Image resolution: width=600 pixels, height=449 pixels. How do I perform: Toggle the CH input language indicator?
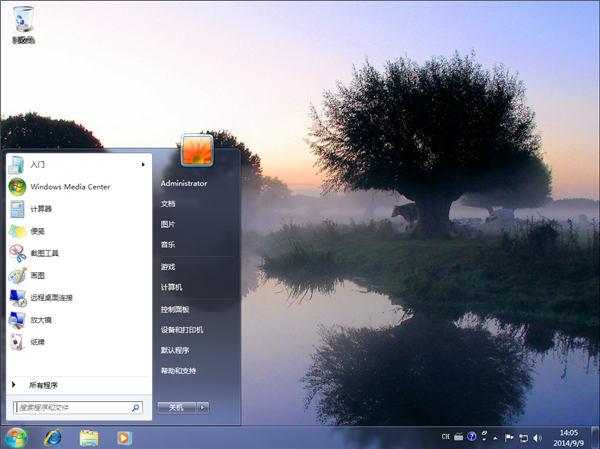click(x=445, y=437)
